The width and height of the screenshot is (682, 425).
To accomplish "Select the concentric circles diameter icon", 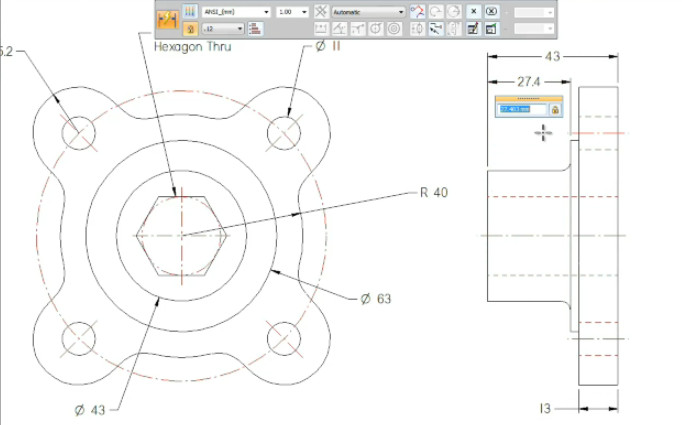I will click(394, 29).
